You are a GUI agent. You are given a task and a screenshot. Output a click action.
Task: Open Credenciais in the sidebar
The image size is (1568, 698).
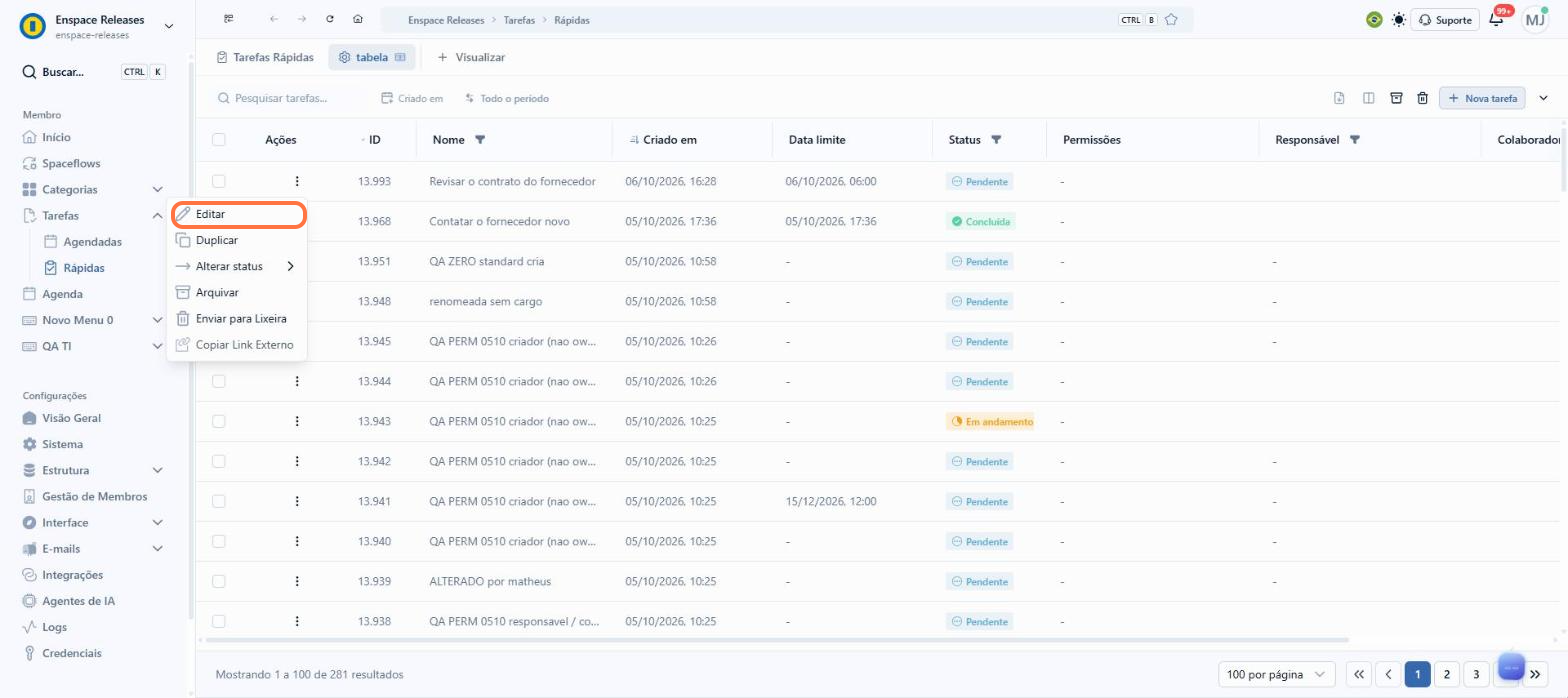click(x=71, y=653)
